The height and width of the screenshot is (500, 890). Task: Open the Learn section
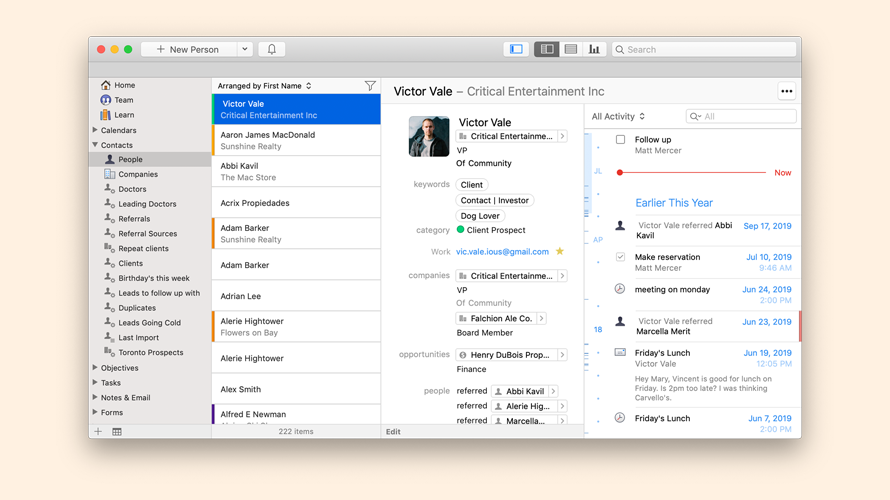coord(124,115)
